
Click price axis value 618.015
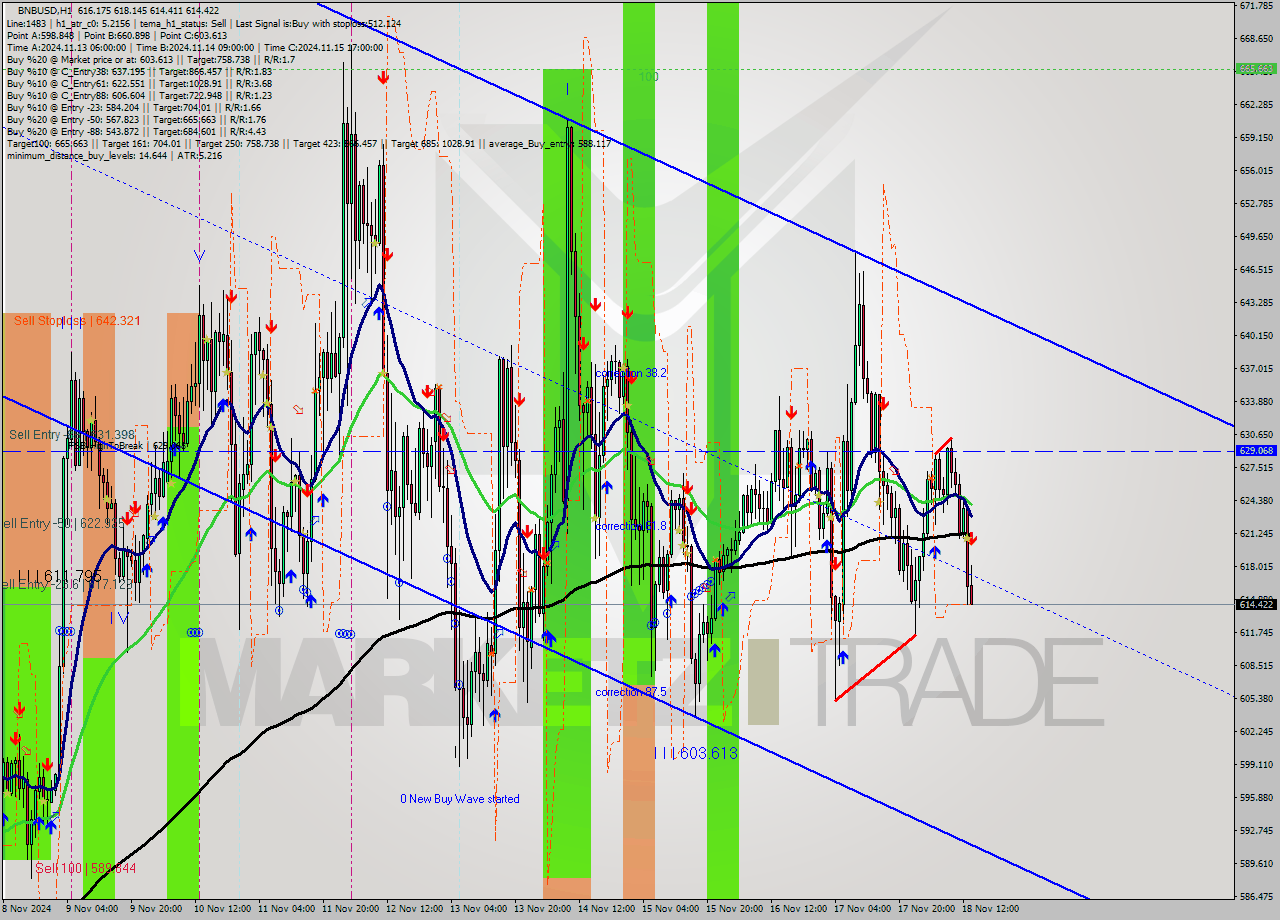pyautogui.click(x=1256, y=566)
